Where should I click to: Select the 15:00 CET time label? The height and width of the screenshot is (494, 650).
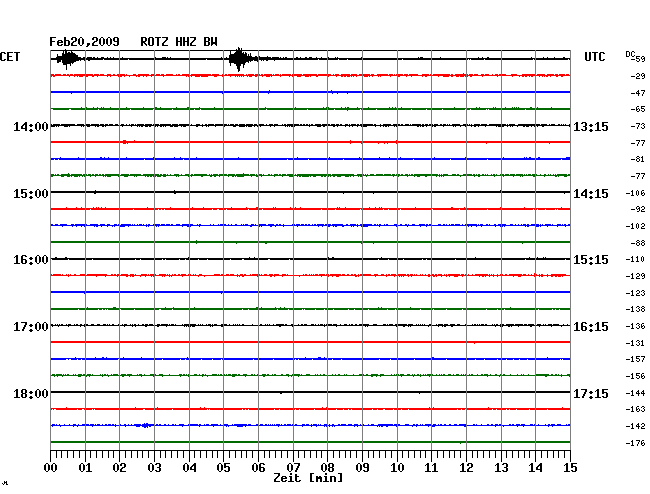pyautogui.click(x=31, y=194)
